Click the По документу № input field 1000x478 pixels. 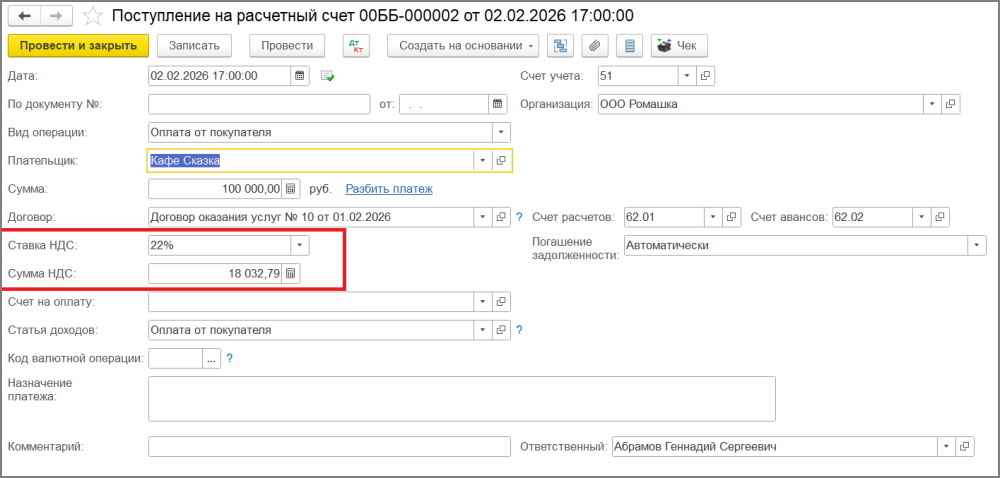tap(259, 104)
